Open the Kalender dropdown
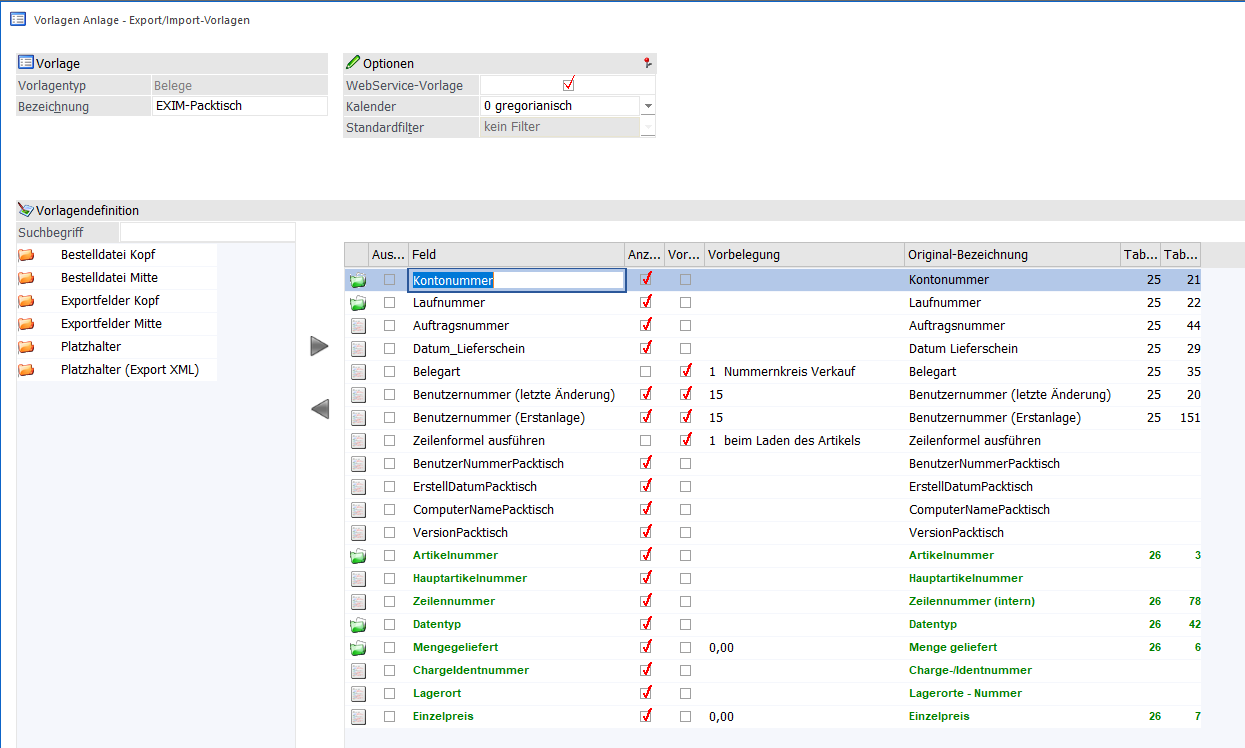The height and width of the screenshot is (748, 1245). [x=648, y=106]
